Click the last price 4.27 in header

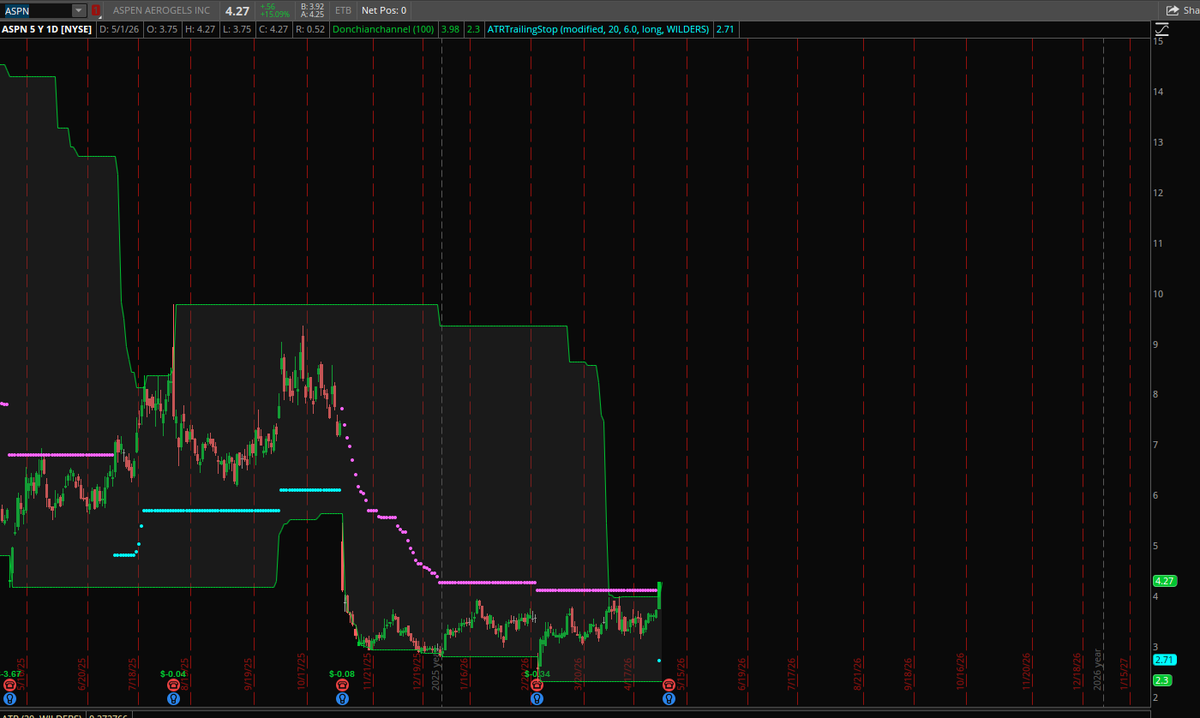pos(237,10)
